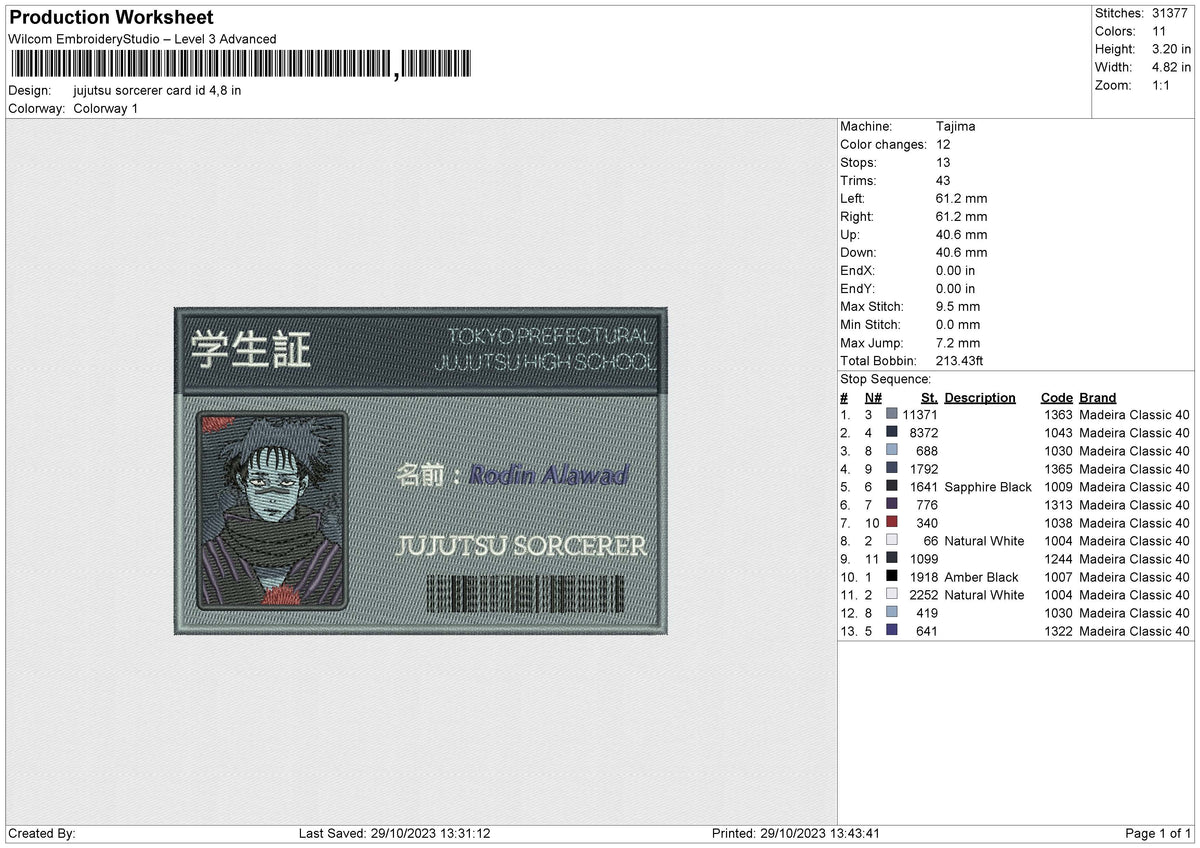
Task: Click the Machine value Tajima
Action: click(x=955, y=127)
